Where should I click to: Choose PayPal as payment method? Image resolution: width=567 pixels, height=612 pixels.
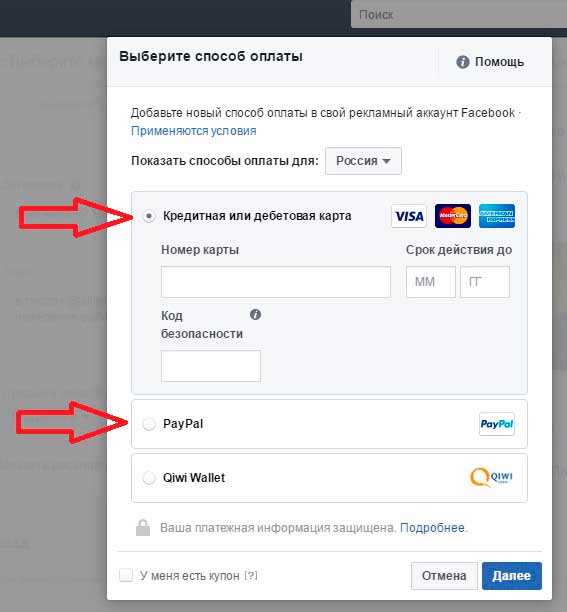click(x=149, y=424)
